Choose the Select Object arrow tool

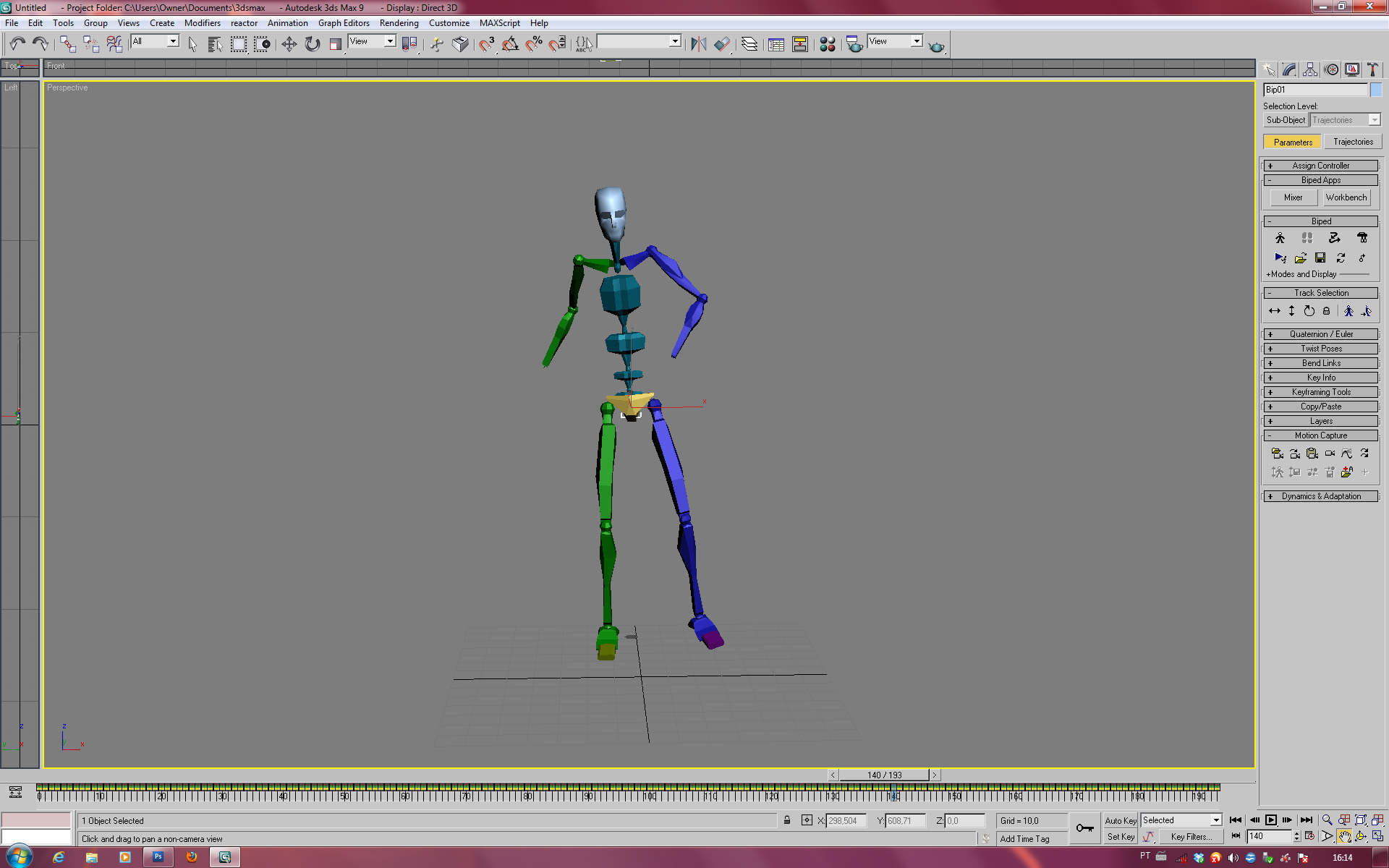point(192,44)
